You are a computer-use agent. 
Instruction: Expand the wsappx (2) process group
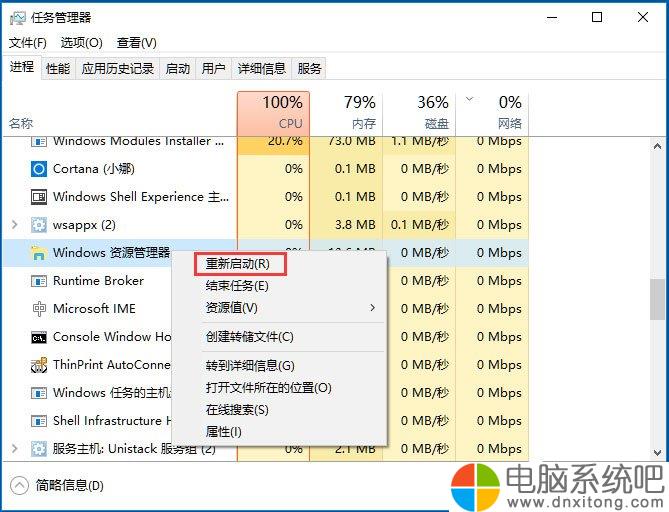coord(15,224)
